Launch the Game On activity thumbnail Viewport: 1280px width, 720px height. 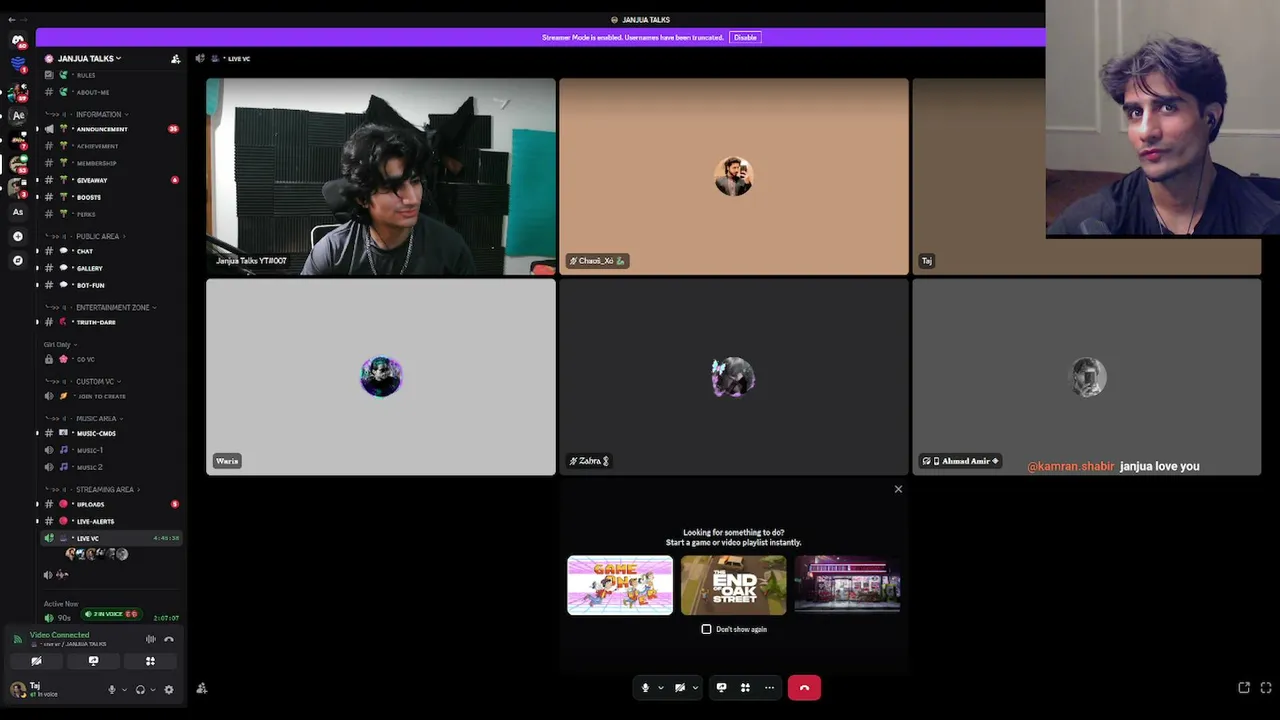coord(620,585)
